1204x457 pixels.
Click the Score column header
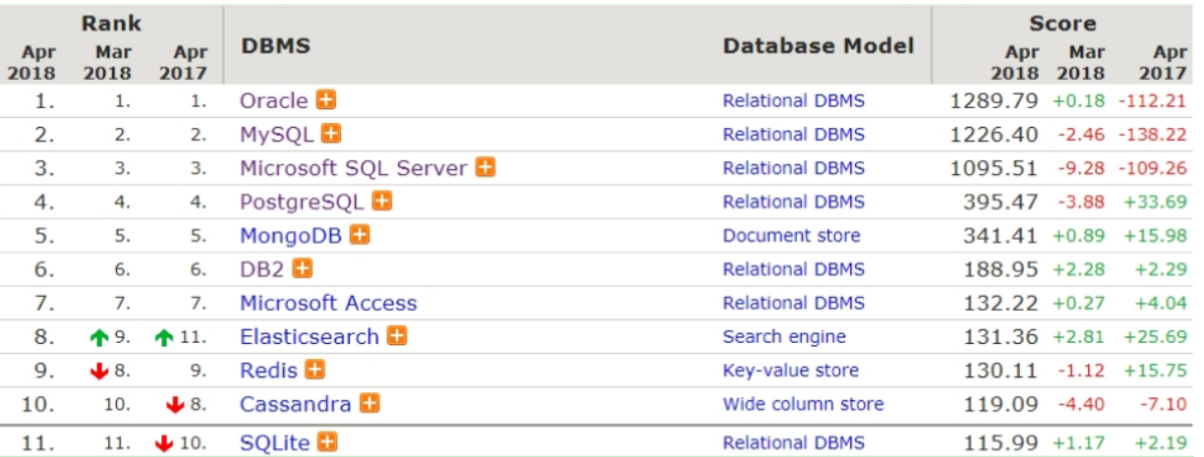[x=1062, y=23]
